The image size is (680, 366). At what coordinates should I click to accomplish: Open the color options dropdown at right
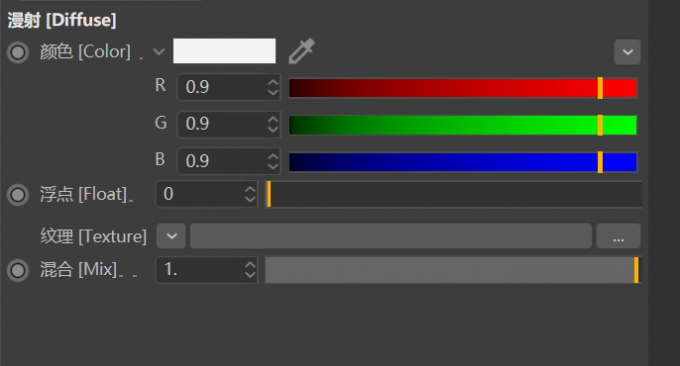627,52
